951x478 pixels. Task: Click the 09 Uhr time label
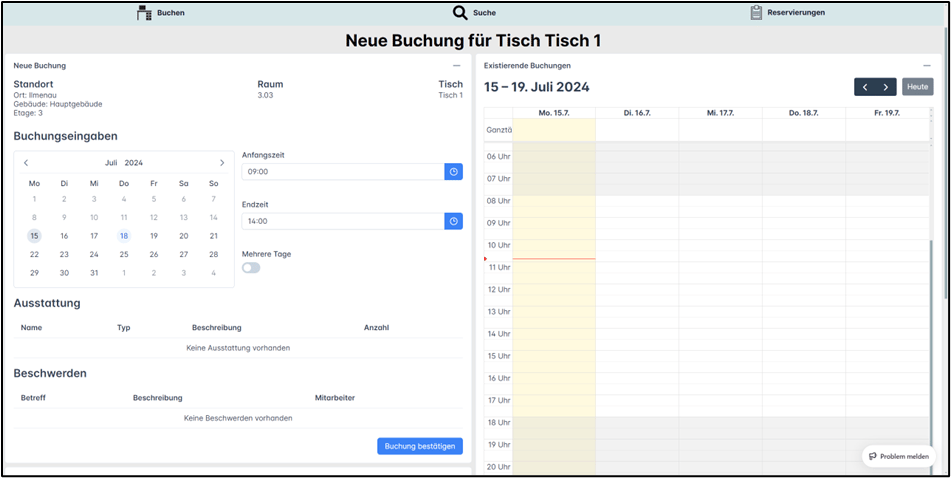coord(499,223)
